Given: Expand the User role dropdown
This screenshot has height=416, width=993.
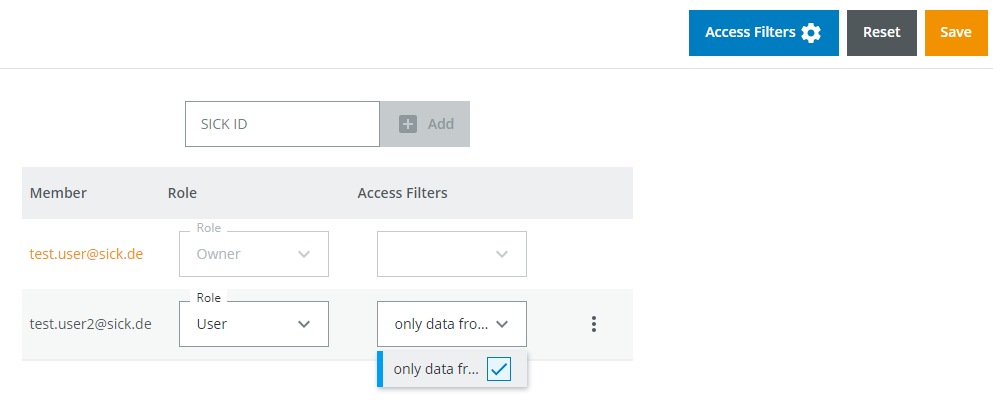Looking at the screenshot, I should point(253,324).
